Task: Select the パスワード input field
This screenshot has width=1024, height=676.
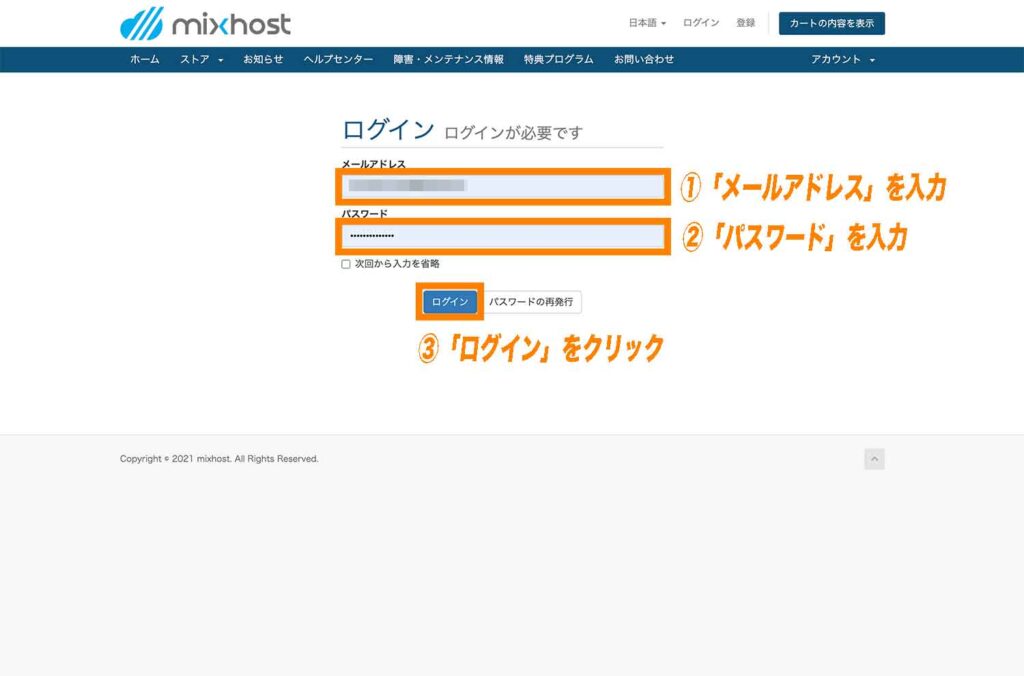Action: [502, 237]
